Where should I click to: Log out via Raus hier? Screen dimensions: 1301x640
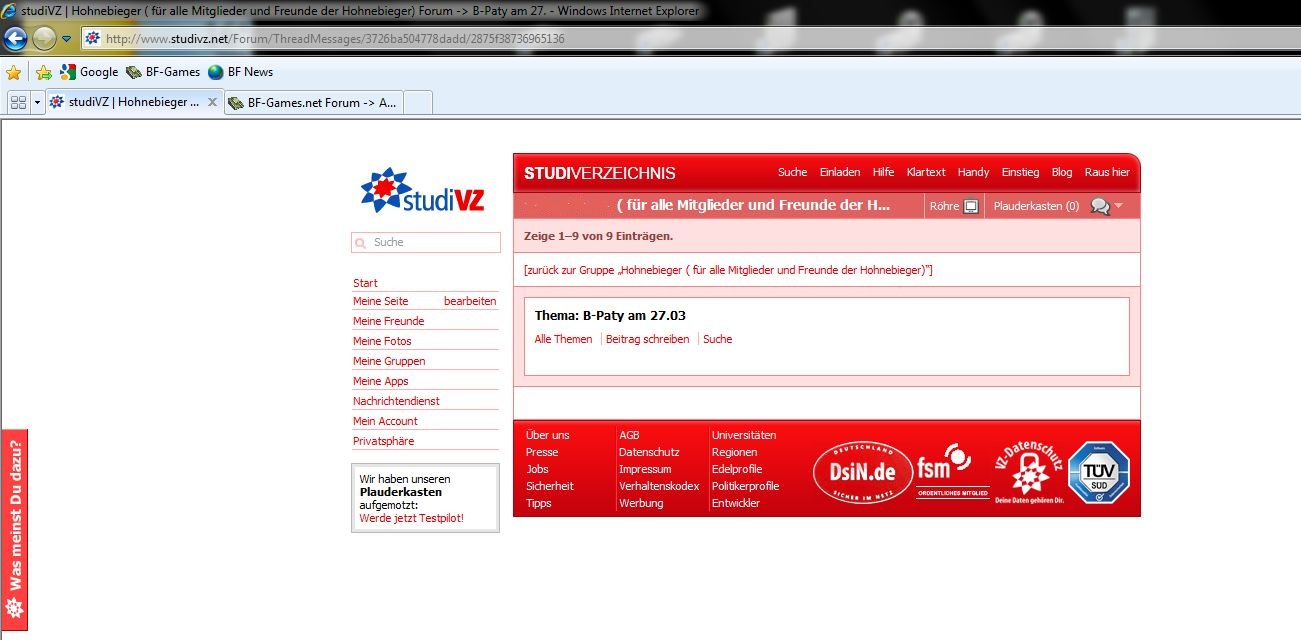pos(1107,172)
